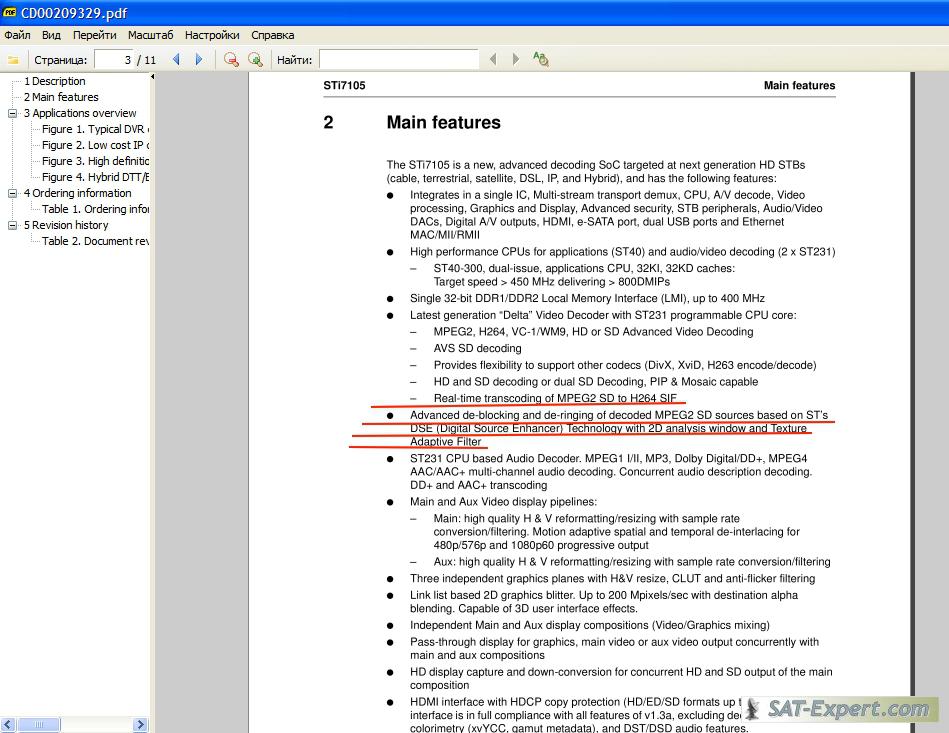Image resolution: width=949 pixels, height=733 pixels.
Task: Select Figure 1. Typical DVR bookmark
Action: click(95, 129)
